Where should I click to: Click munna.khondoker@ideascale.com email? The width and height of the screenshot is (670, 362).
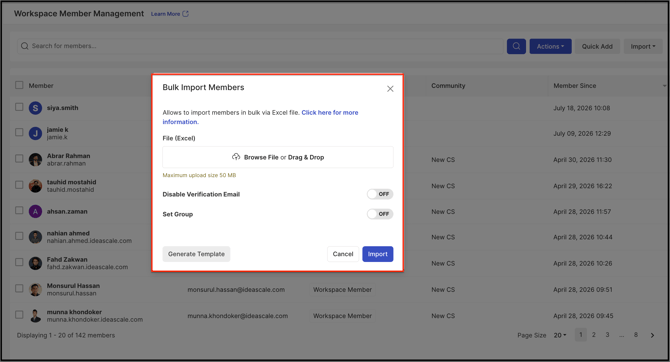click(x=238, y=316)
